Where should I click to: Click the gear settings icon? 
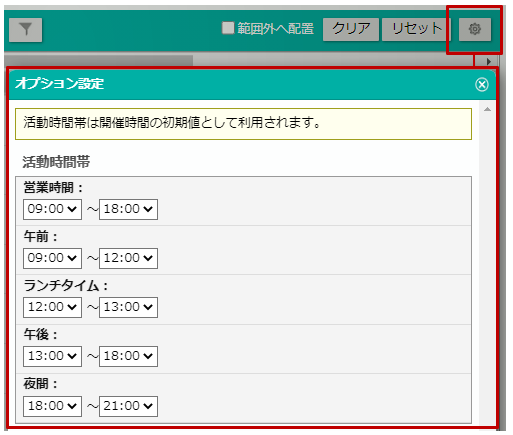point(475,29)
